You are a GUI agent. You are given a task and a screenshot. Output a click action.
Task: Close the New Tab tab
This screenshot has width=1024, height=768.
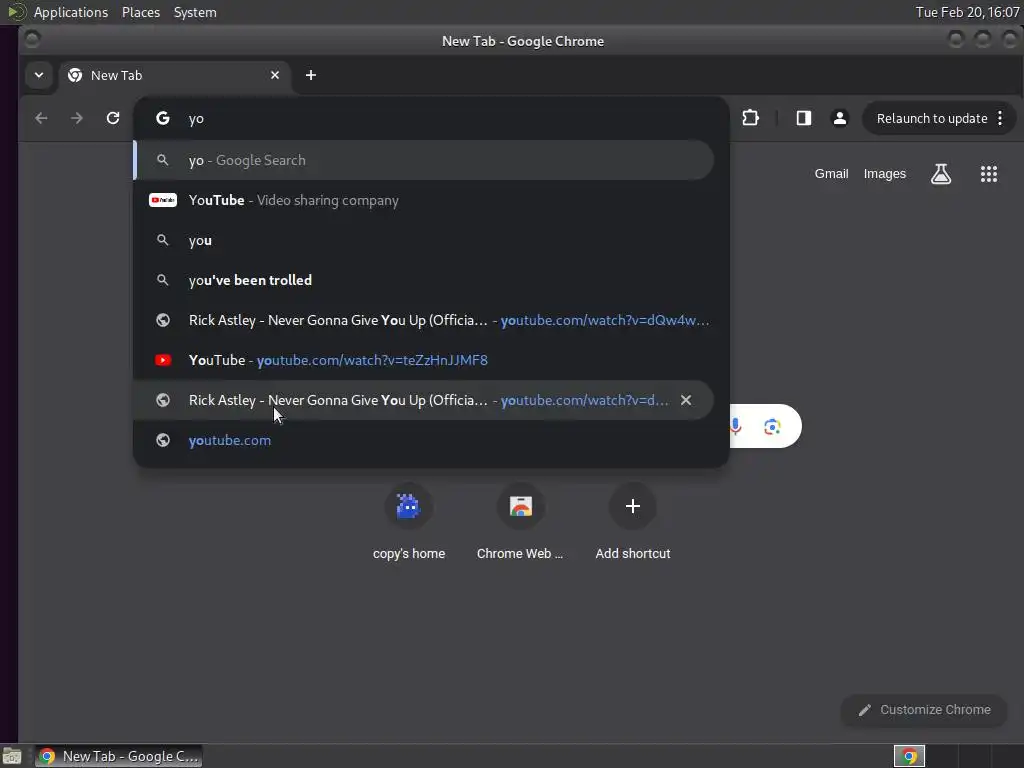tap(275, 75)
